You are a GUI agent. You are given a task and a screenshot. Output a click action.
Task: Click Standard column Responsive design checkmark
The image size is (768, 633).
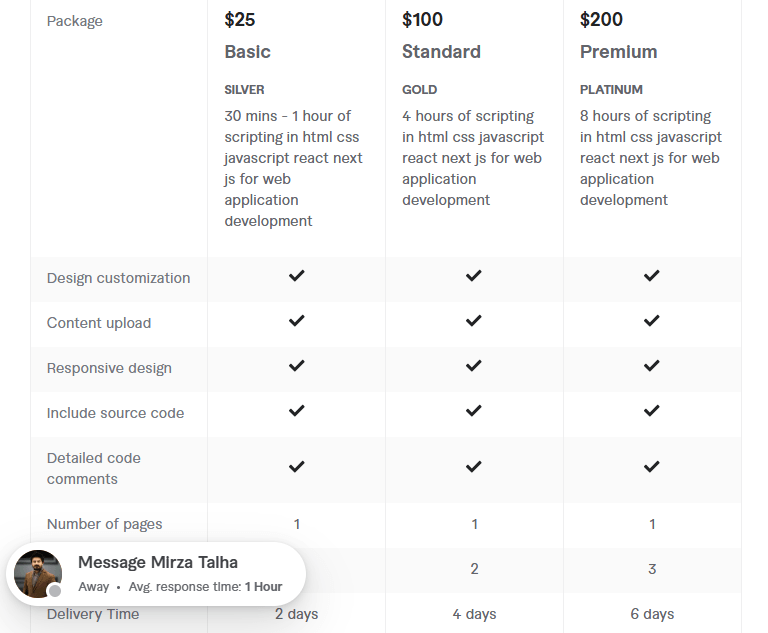[x=474, y=365]
